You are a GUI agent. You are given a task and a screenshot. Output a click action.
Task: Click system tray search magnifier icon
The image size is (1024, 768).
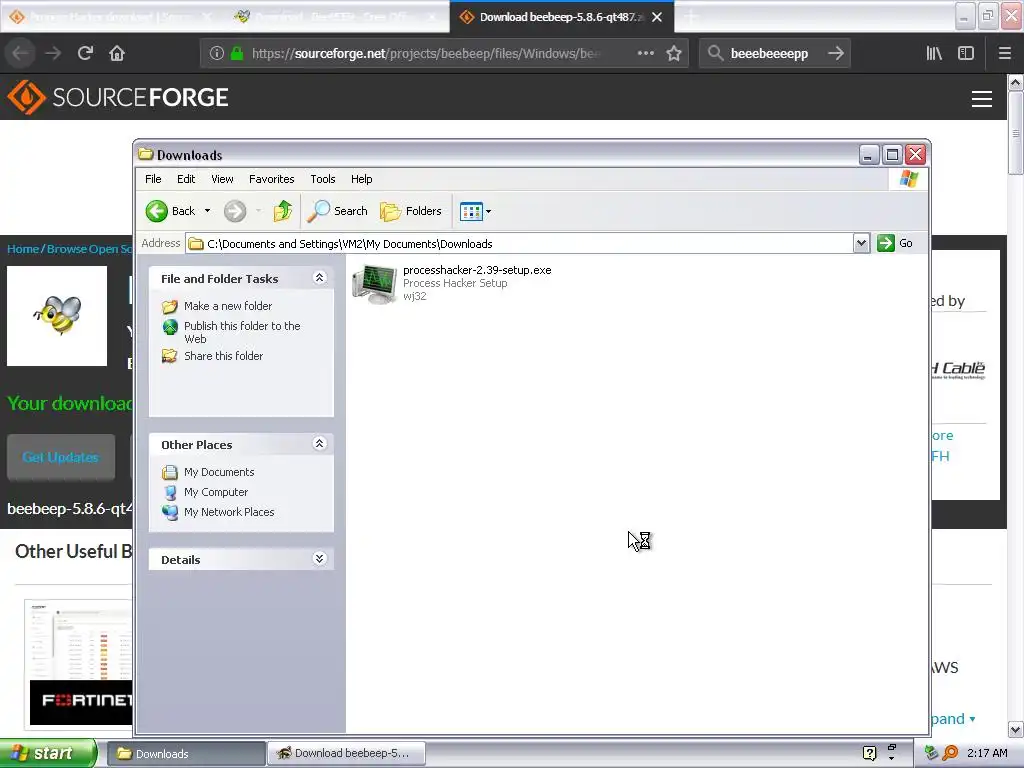(950, 753)
